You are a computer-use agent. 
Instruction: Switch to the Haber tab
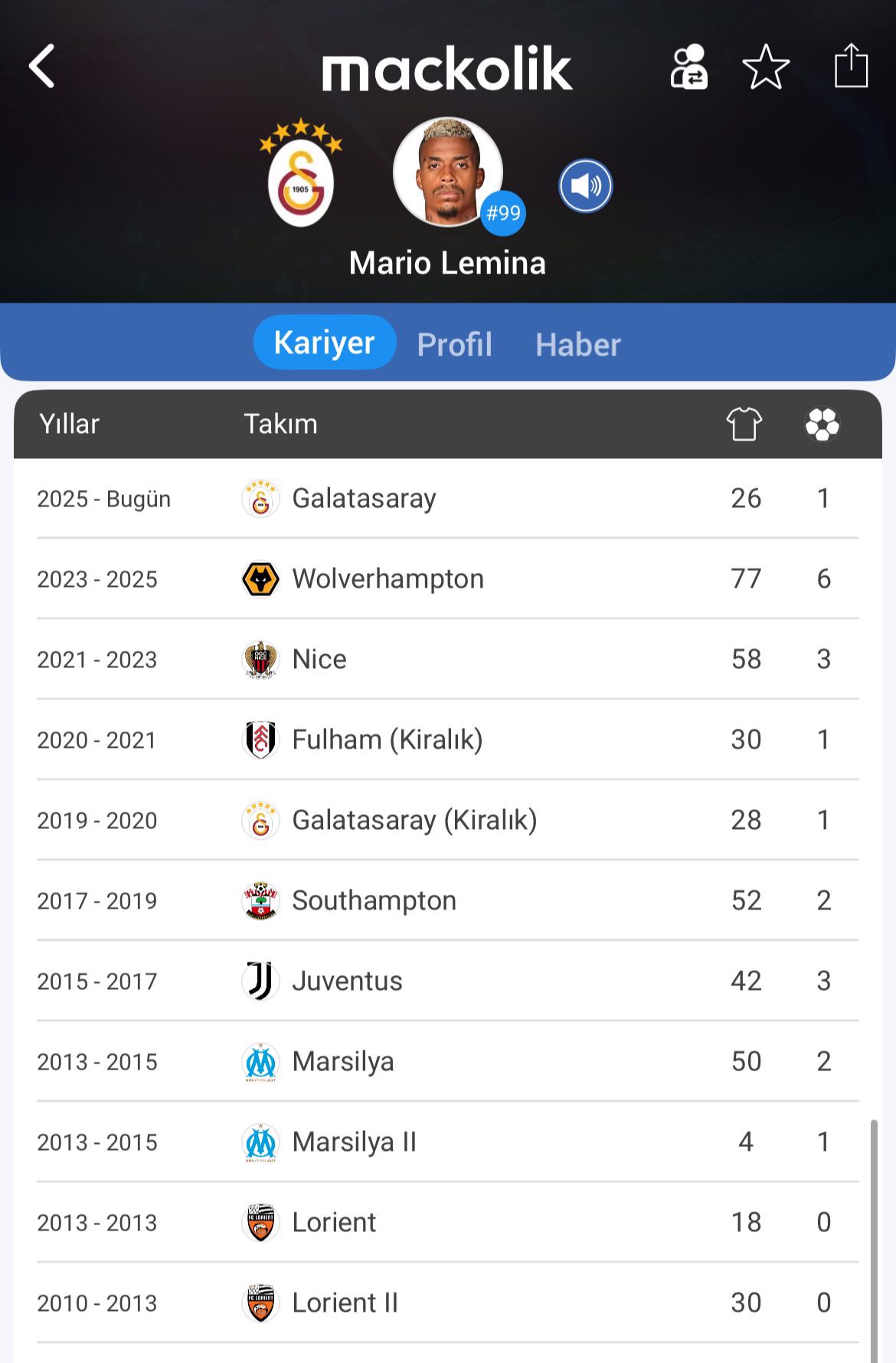(578, 344)
